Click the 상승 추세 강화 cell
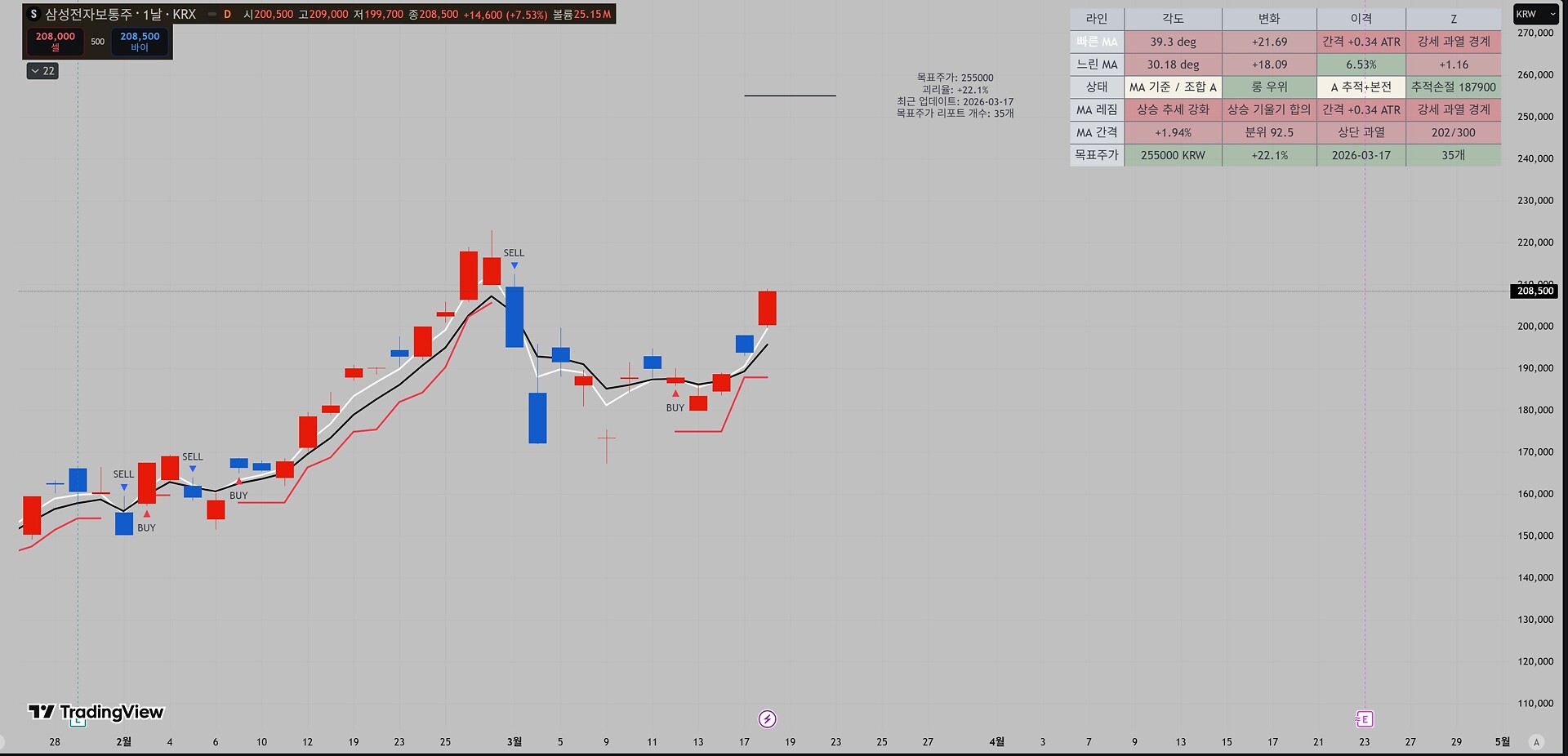 (x=1173, y=109)
